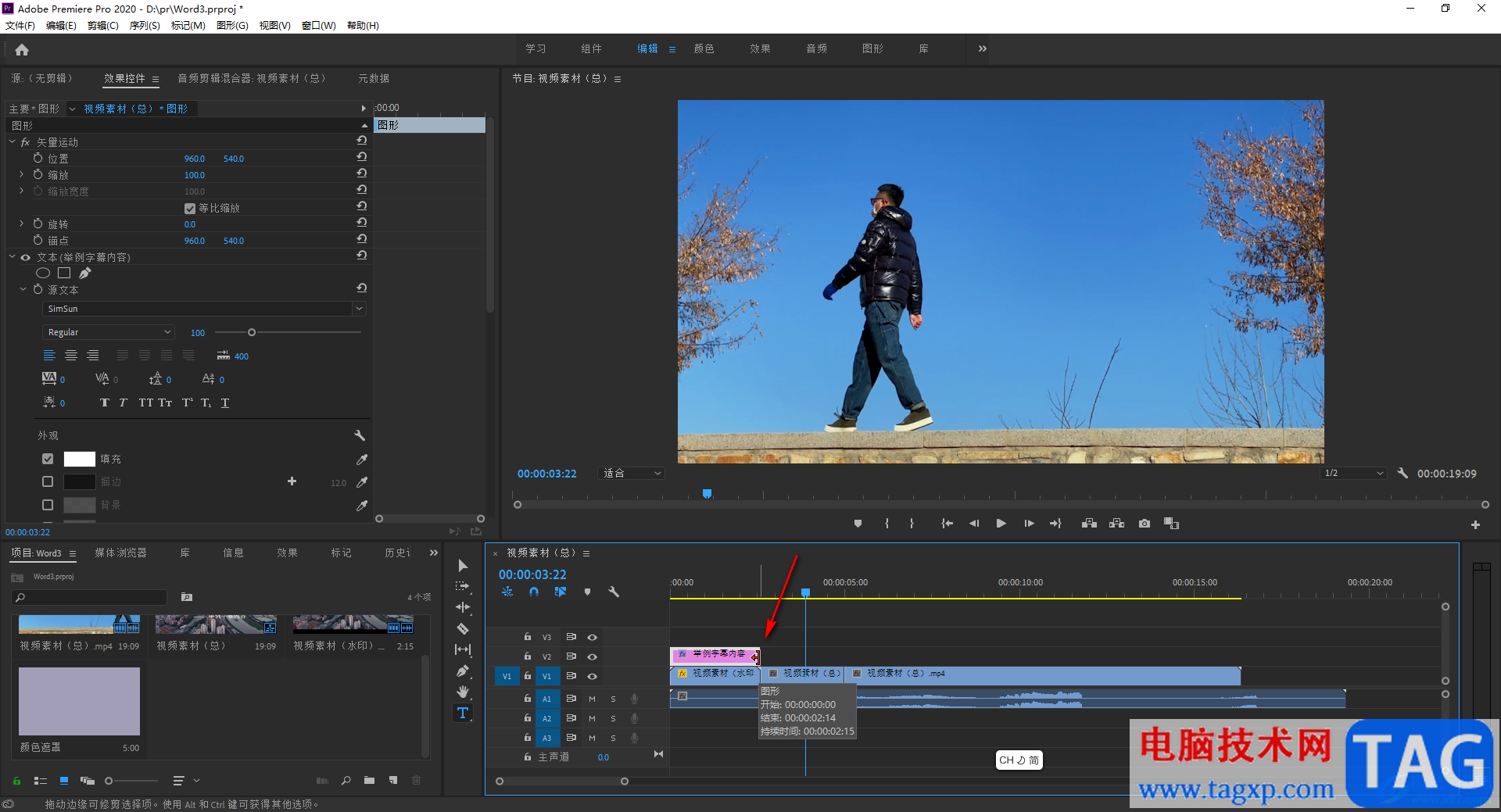Reset the position parameter
This screenshot has width=1501, height=812.
361,157
